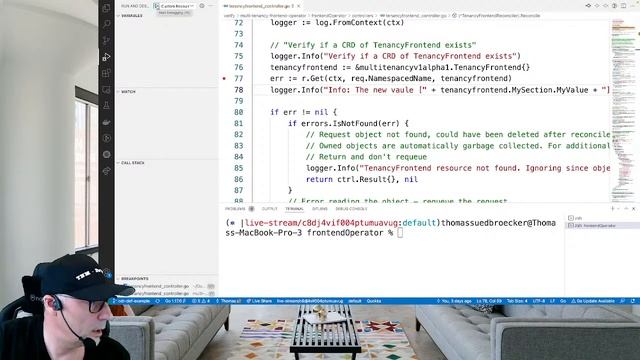Start debugging with green play icon

point(156,6)
